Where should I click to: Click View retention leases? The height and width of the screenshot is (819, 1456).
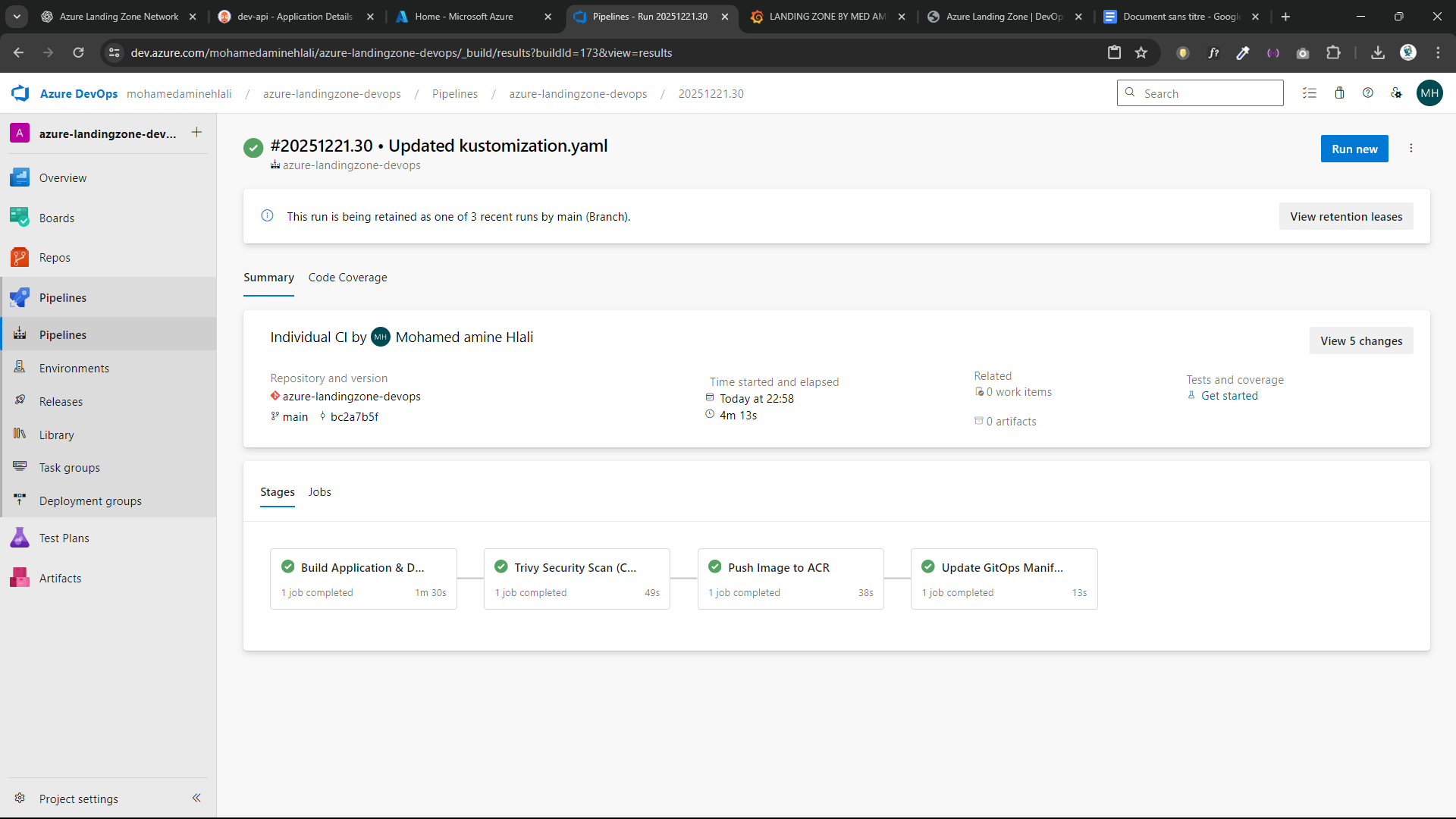[x=1346, y=216]
